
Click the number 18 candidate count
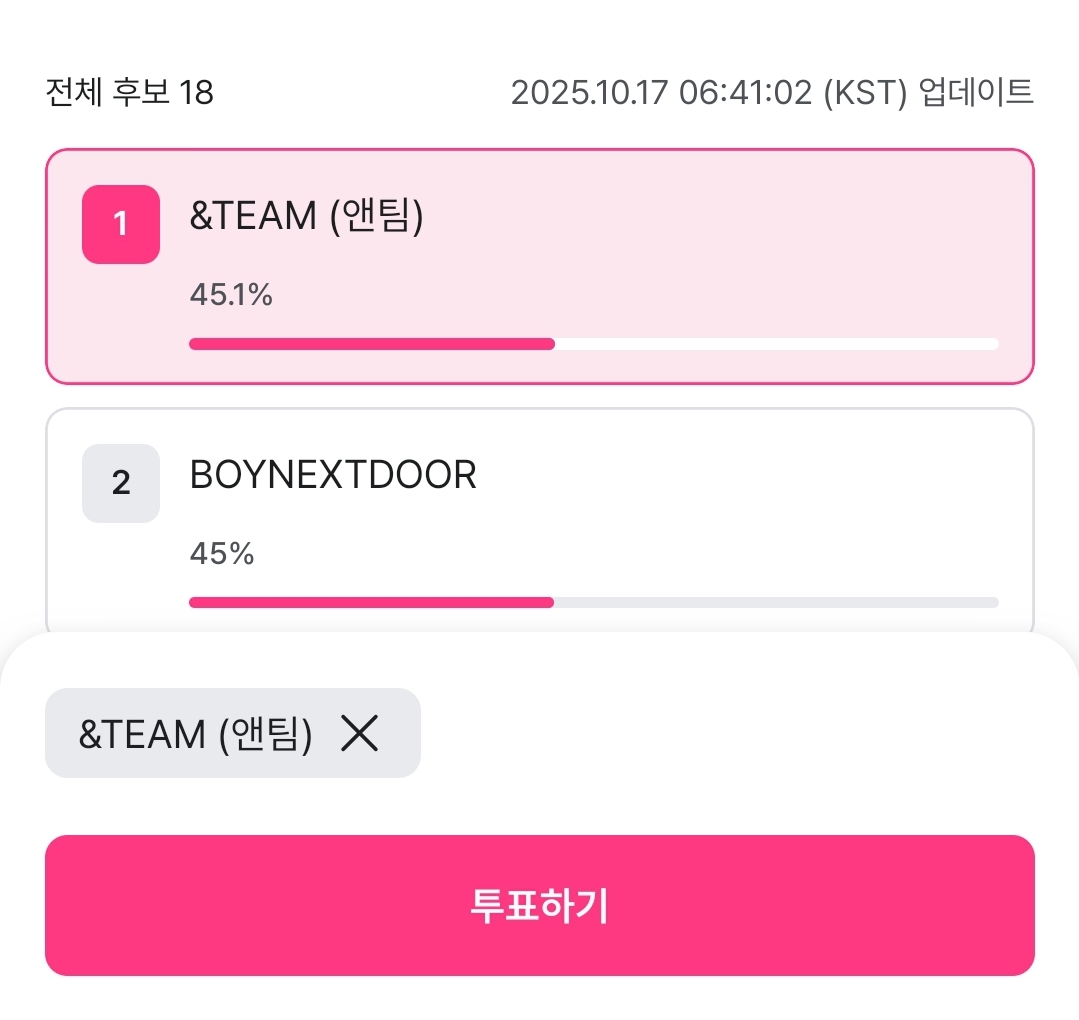pos(196,93)
